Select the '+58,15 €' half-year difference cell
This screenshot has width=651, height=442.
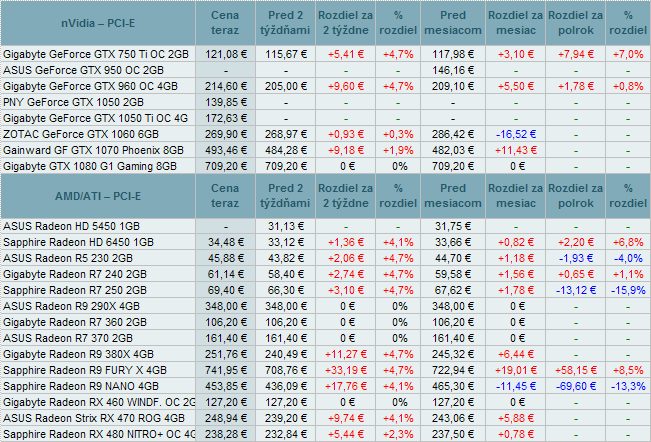576,370
